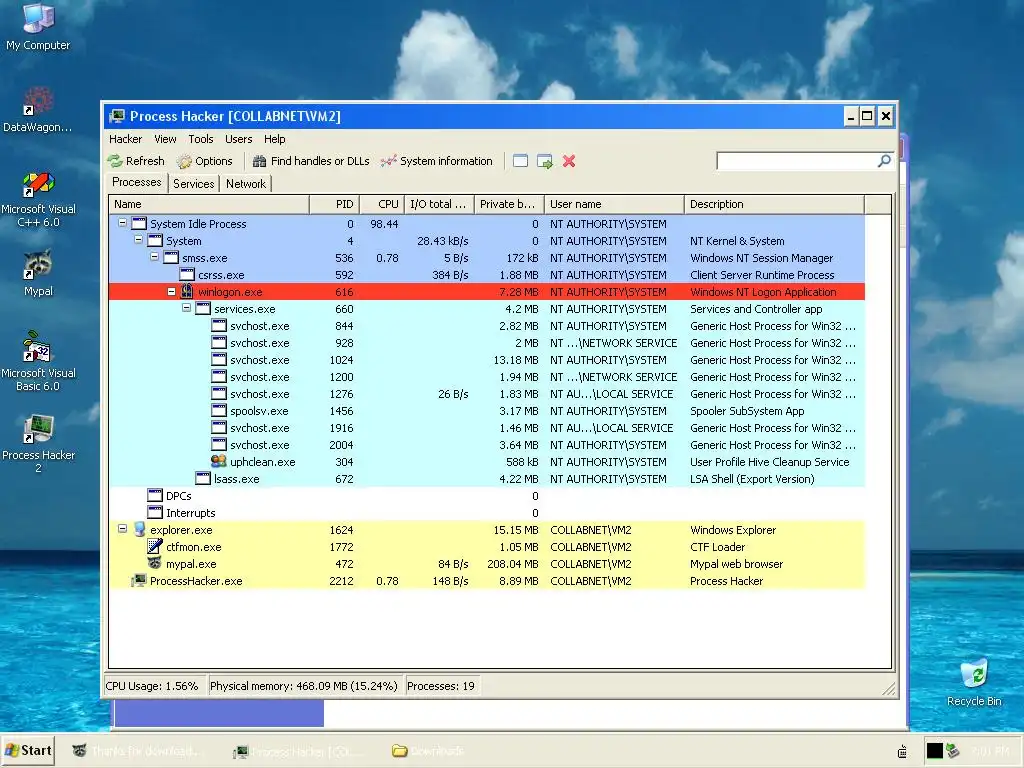Screen dimensions: 1024x768
Task: Collapse the System tree node
Action: tap(138, 240)
